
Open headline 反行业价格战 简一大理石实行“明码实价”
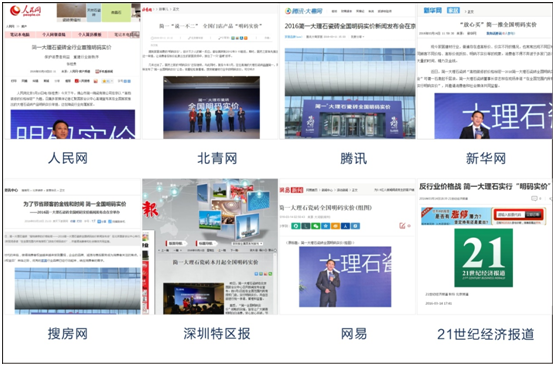(485, 186)
